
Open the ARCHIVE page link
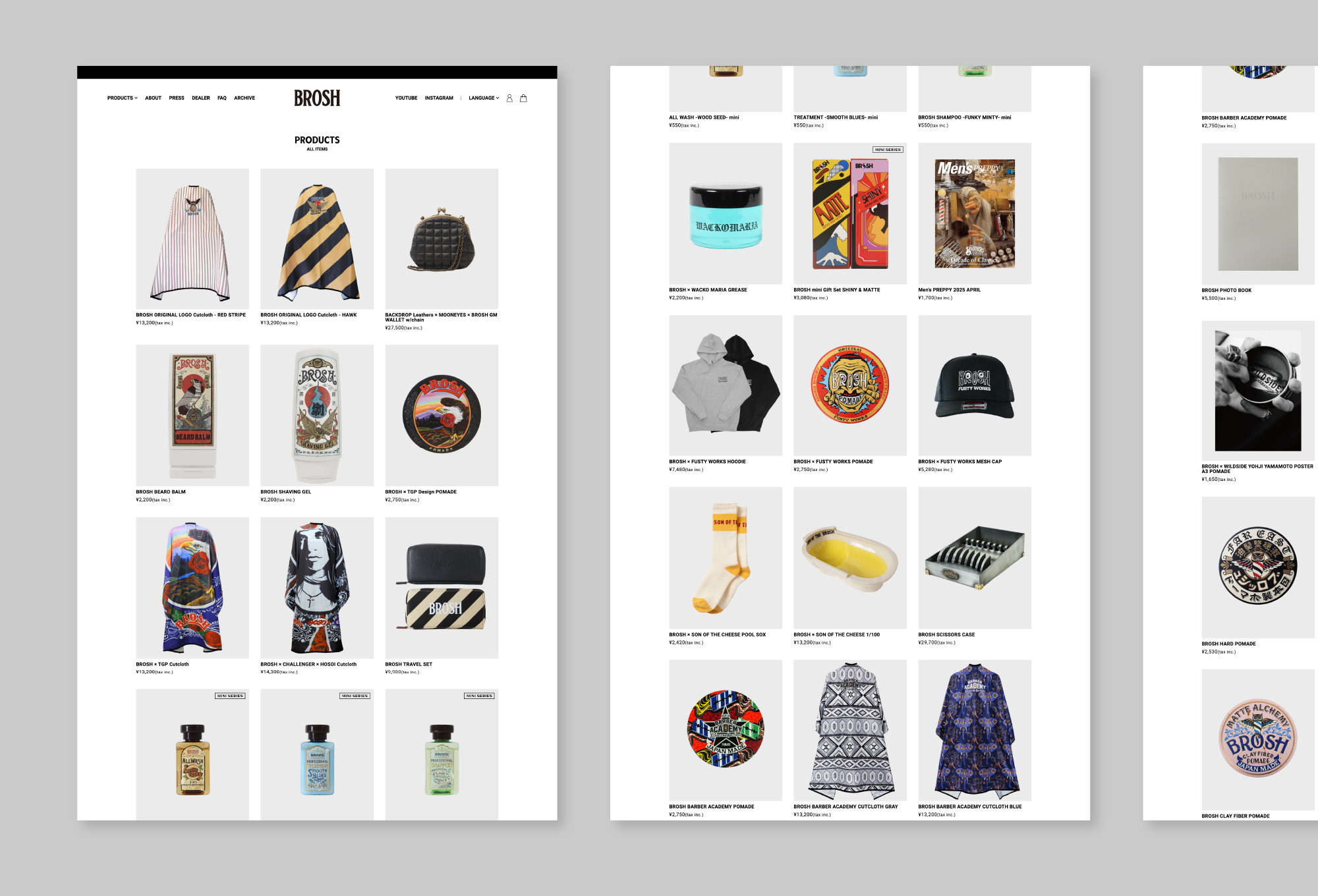click(x=244, y=98)
